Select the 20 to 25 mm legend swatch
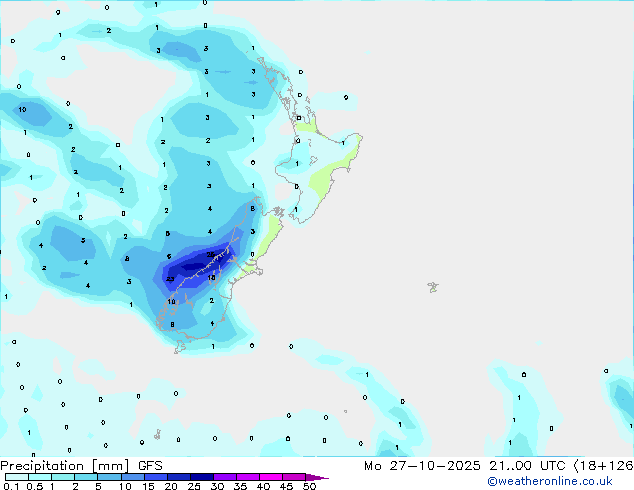 coord(178,477)
